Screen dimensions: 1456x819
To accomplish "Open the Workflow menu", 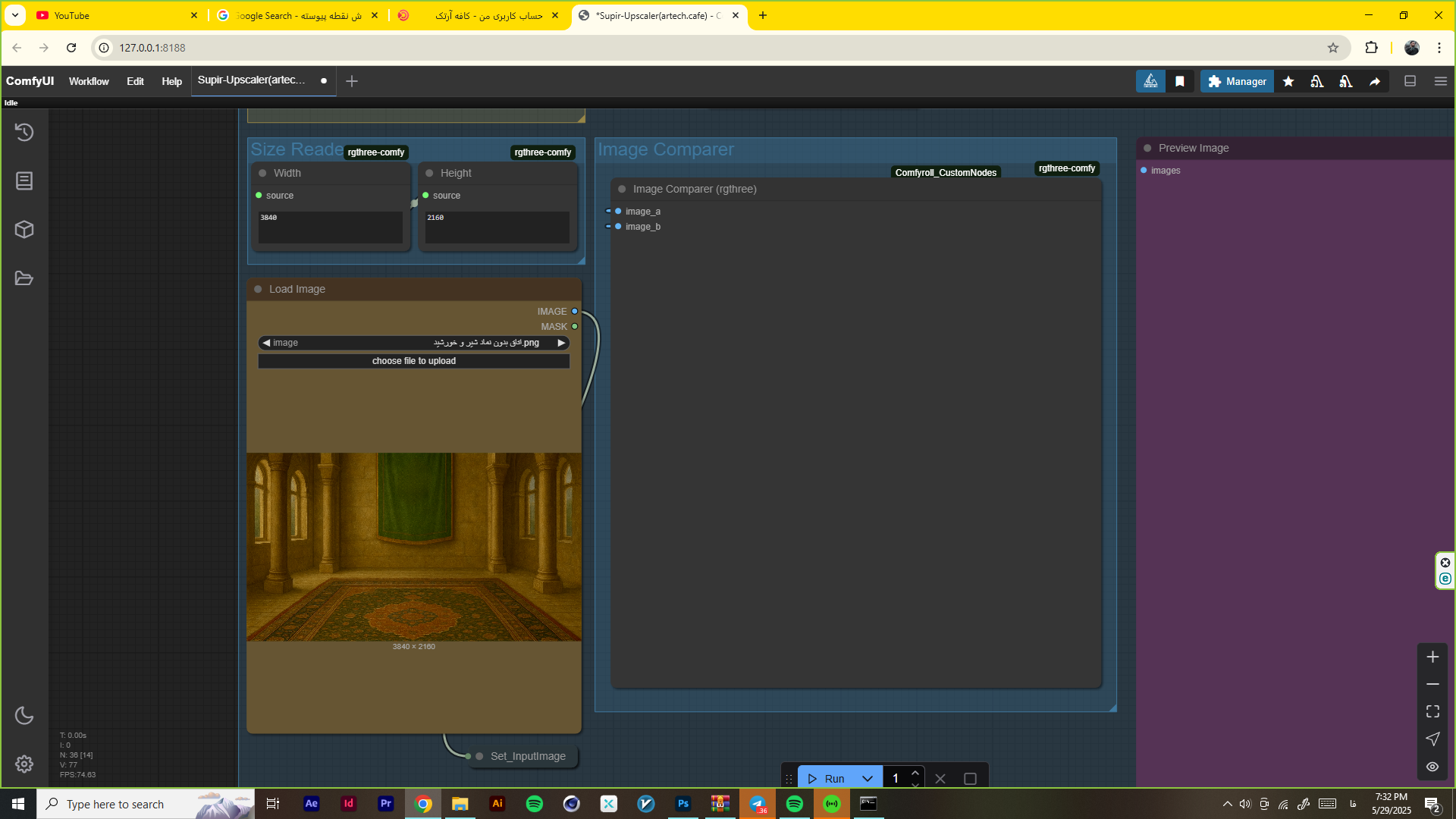I will click(x=89, y=81).
